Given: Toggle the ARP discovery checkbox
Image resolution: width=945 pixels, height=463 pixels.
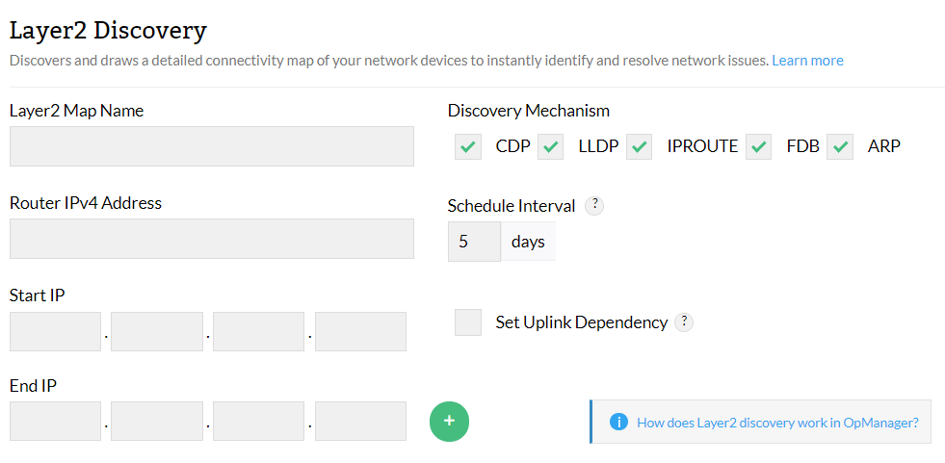Looking at the screenshot, I should (841, 147).
